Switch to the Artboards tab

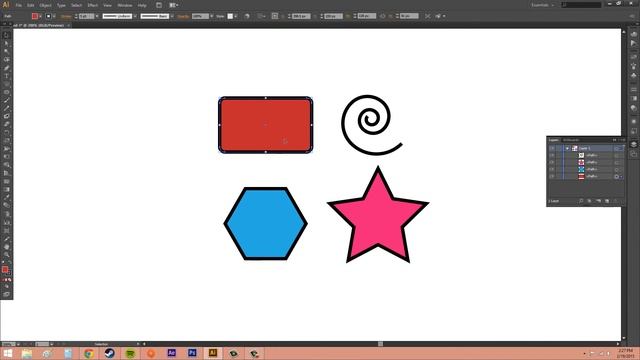pyautogui.click(x=571, y=140)
